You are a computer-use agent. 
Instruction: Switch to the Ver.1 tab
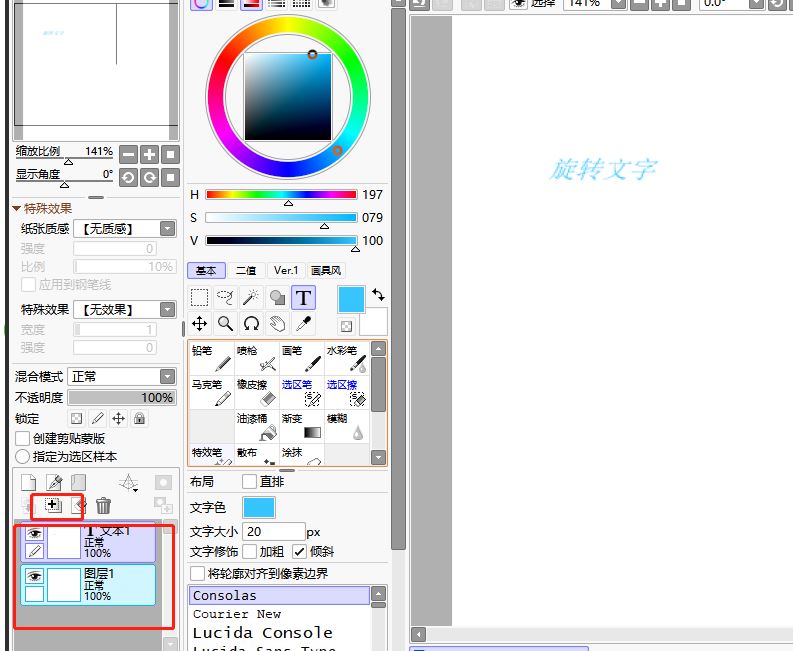286,271
